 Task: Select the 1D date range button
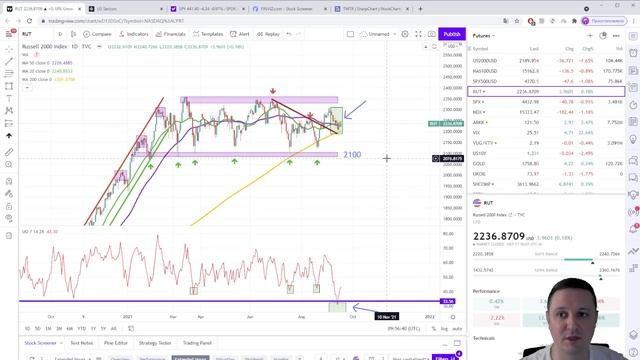coord(27,329)
